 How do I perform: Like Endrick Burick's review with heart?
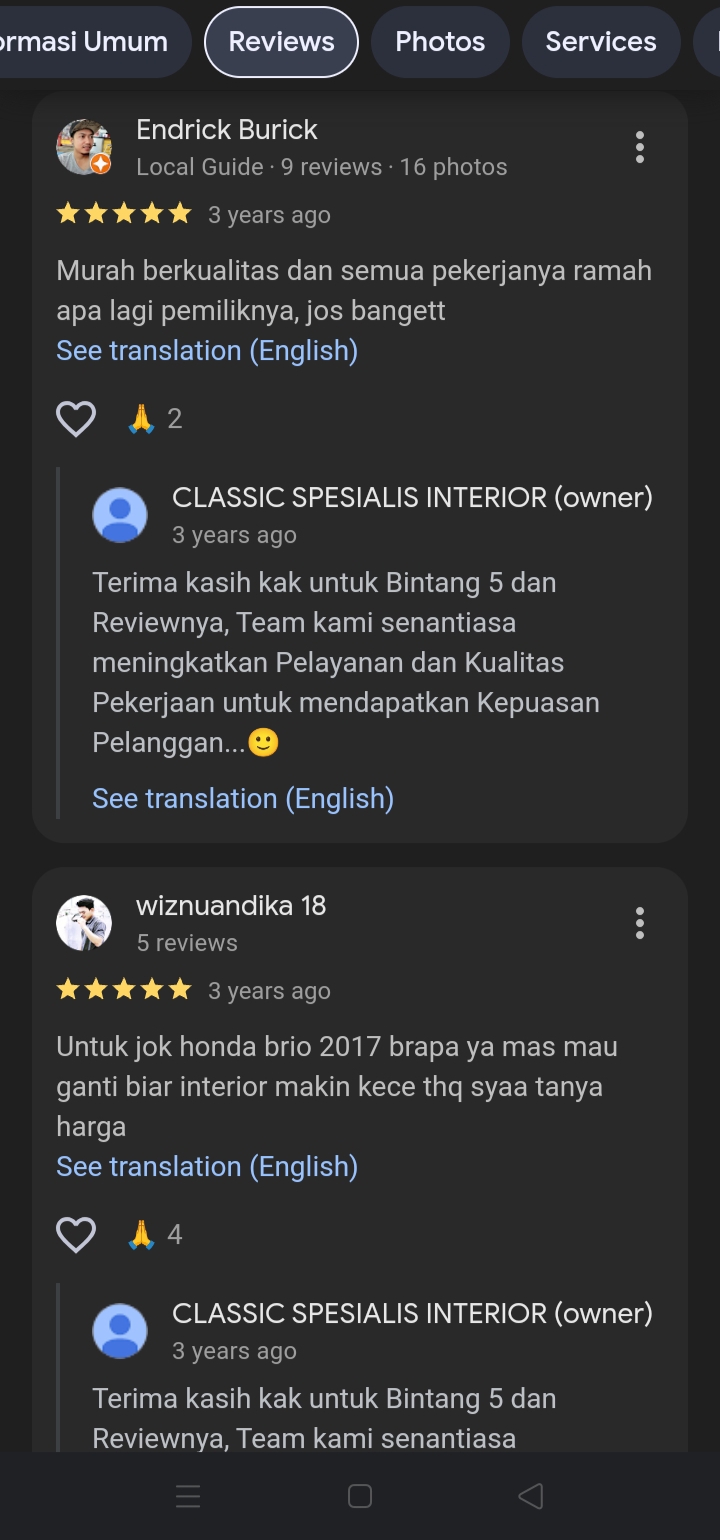(76, 419)
